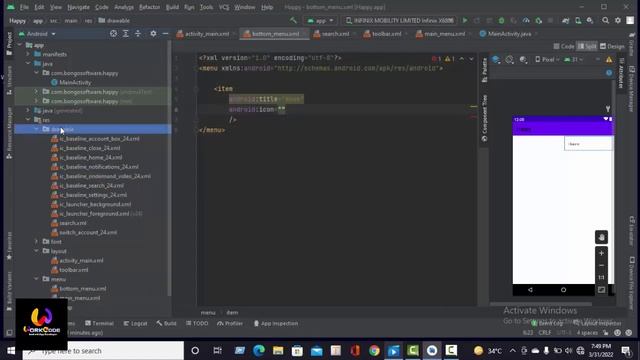Switch editor to Design view mode
Image resolution: width=640 pixels, height=360 pixels.
pyautogui.click(x=612, y=47)
